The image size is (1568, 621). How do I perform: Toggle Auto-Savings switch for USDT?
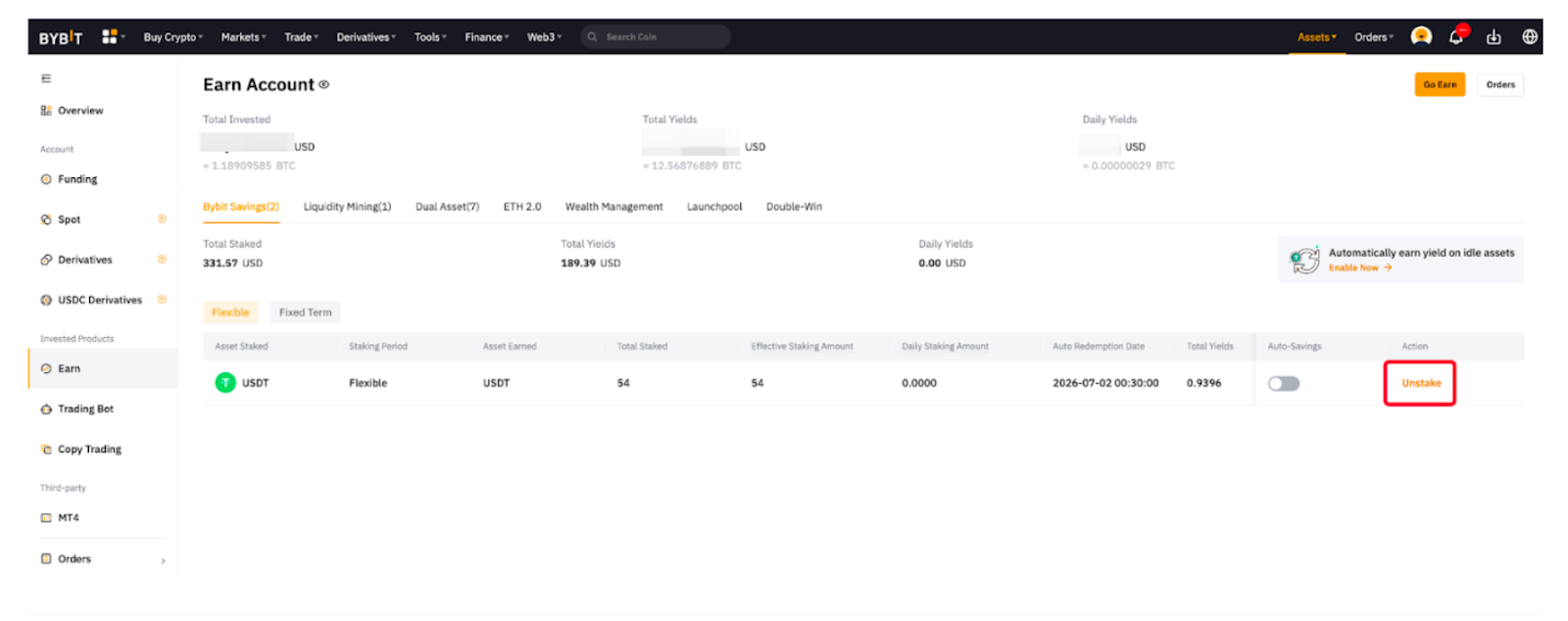[1284, 384]
